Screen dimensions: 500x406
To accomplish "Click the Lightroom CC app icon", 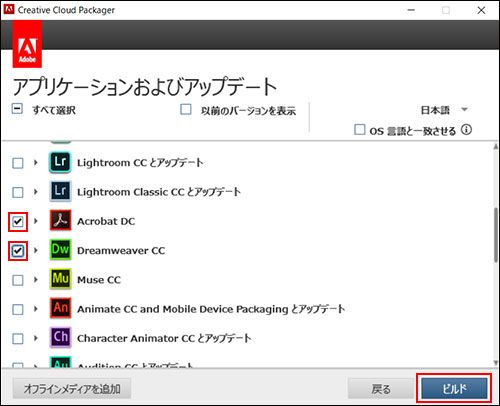I will point(60,162).
